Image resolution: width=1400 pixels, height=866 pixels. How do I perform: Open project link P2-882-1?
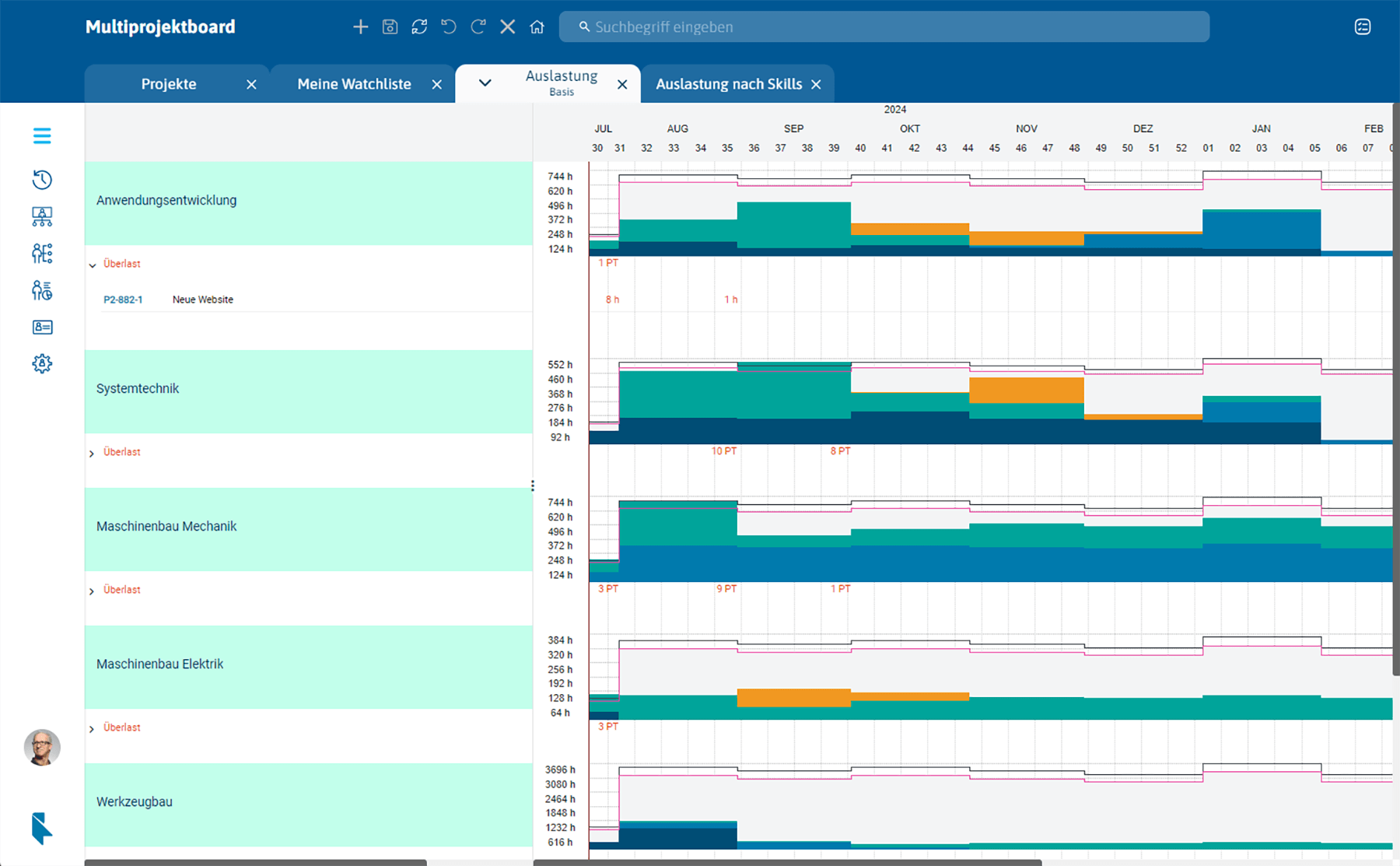123,300
